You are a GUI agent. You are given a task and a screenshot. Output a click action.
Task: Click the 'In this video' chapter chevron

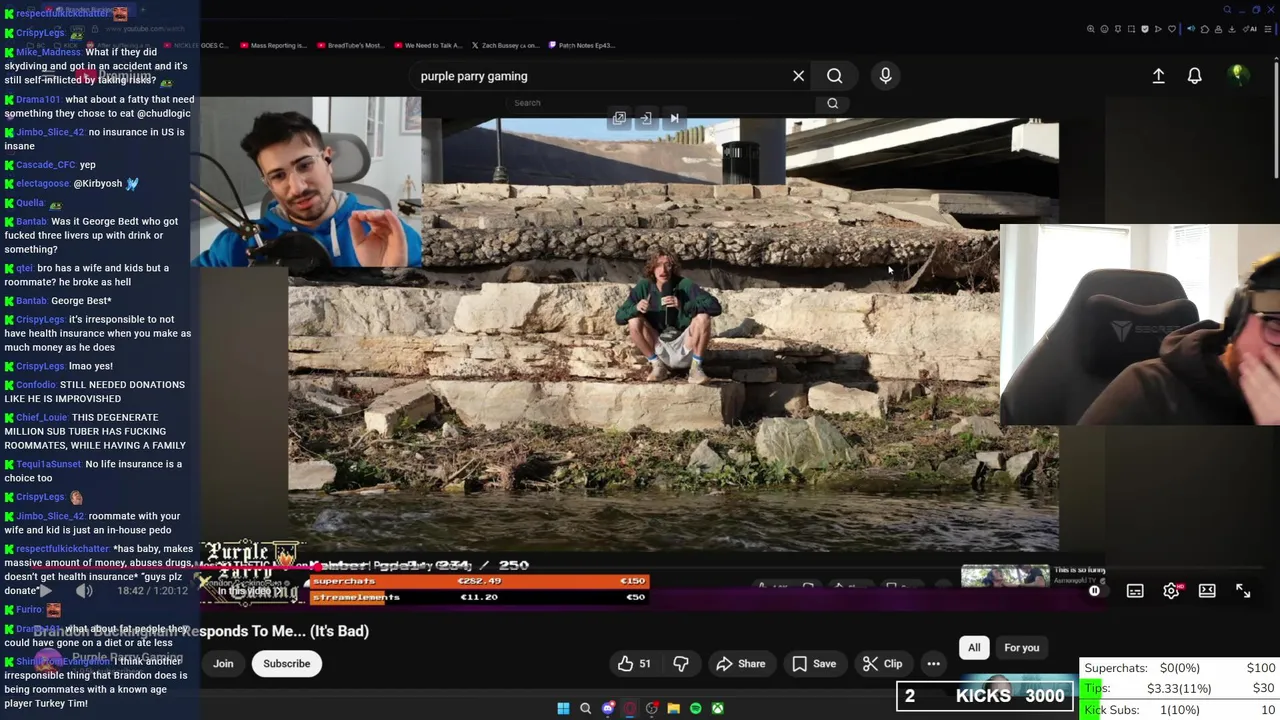[278, 591]
